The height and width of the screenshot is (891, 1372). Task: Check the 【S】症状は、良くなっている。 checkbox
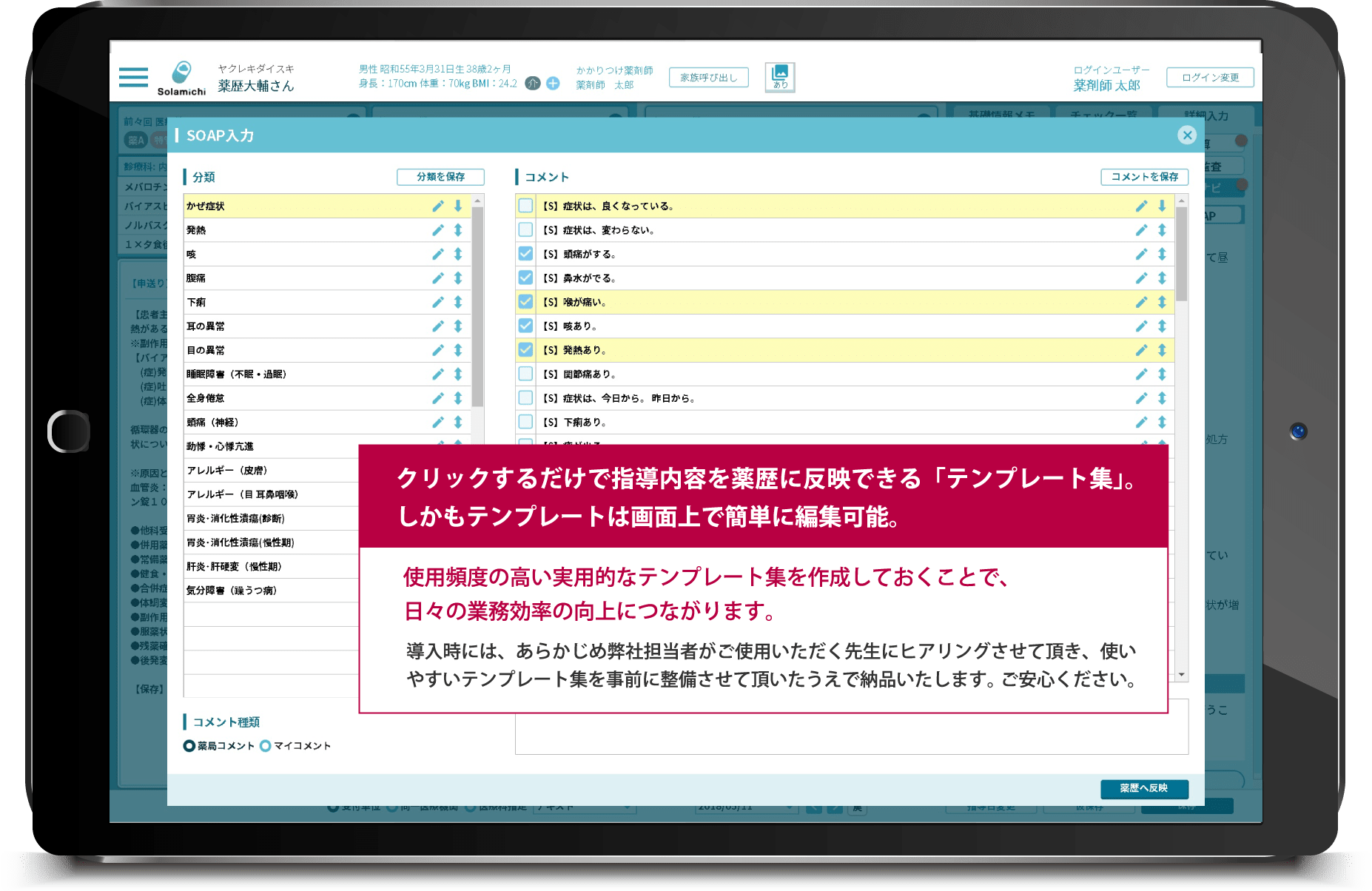click(x=525, y=206)
